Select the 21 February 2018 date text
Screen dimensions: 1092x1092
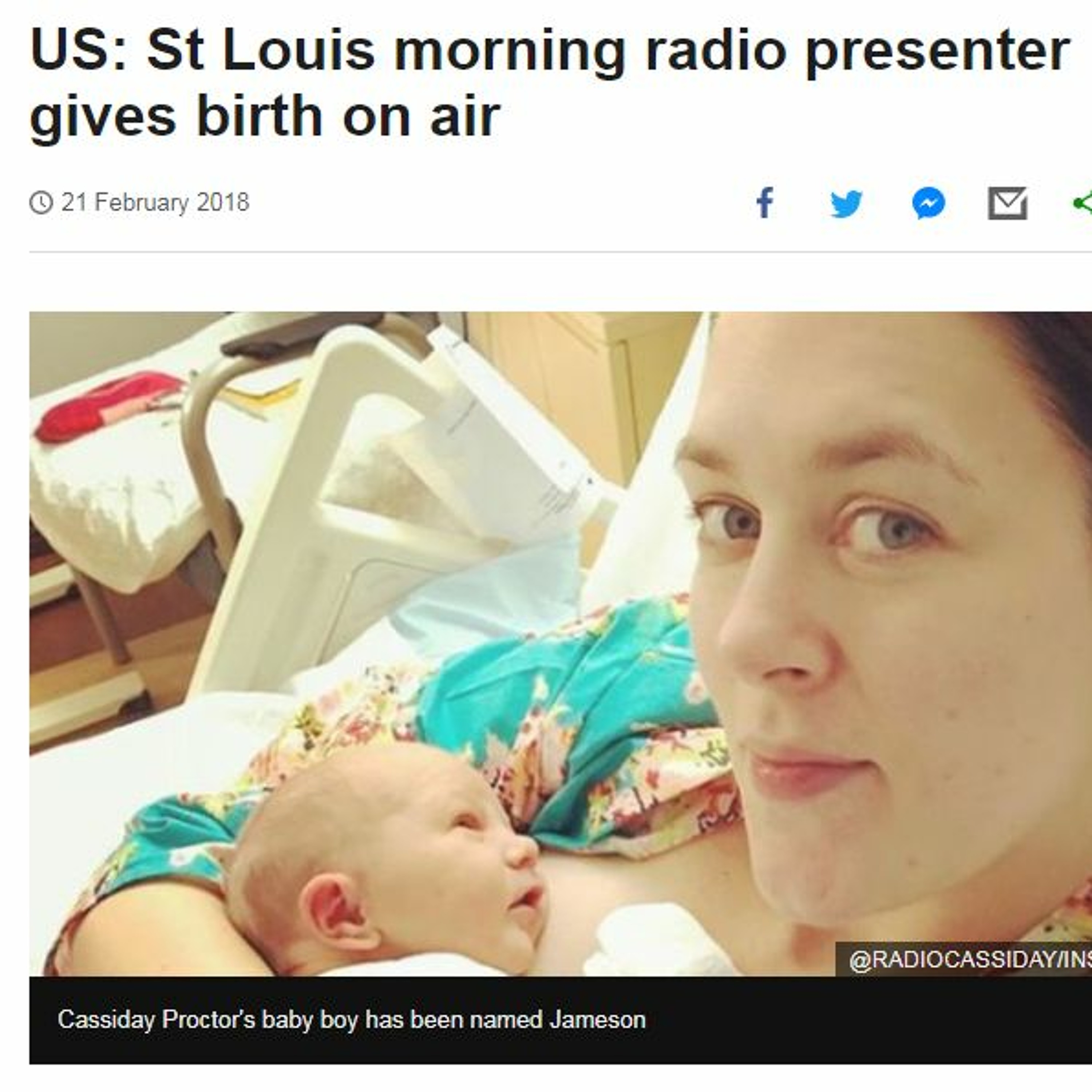pos(155,202)
